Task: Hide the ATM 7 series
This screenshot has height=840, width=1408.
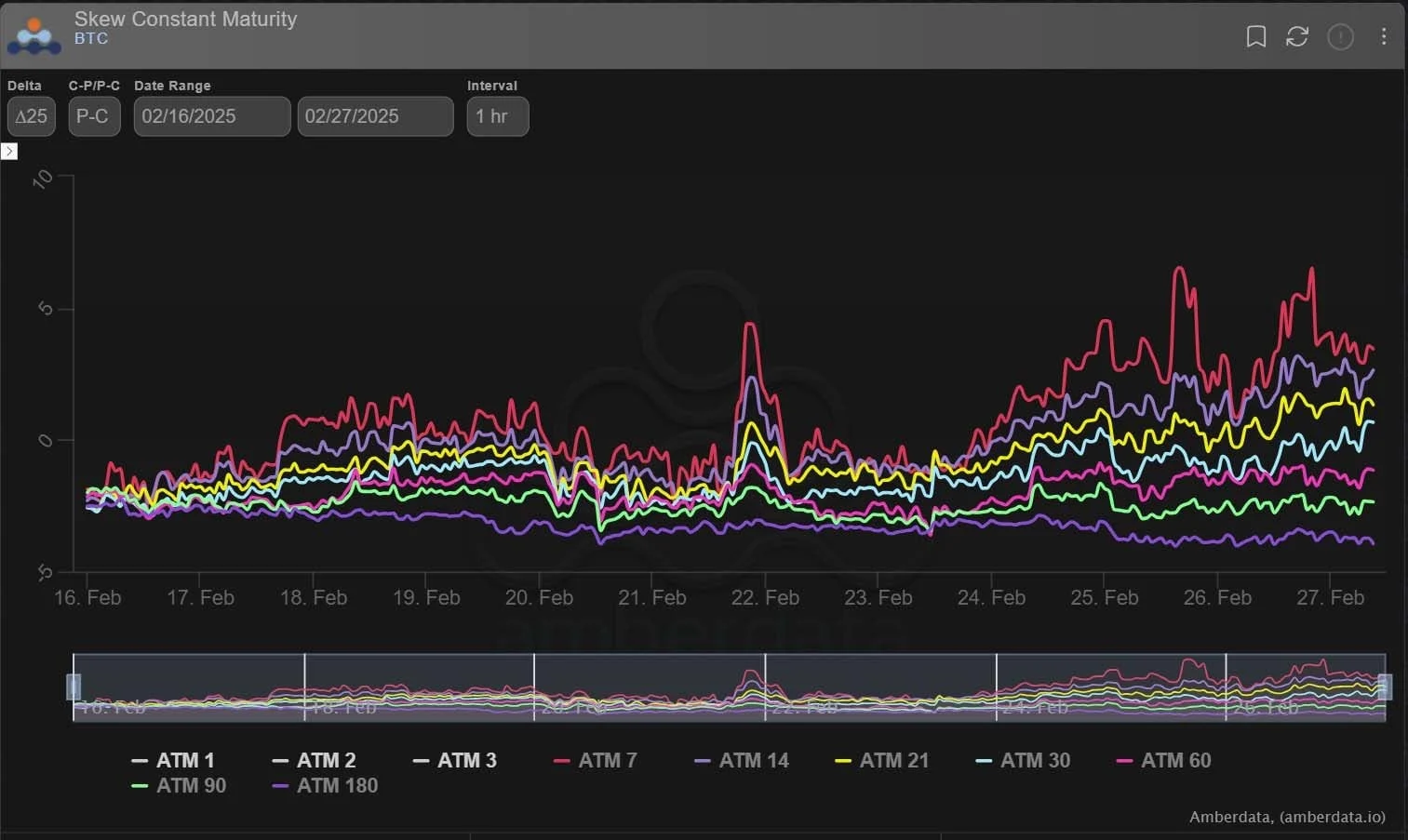Action: (596, 760)
